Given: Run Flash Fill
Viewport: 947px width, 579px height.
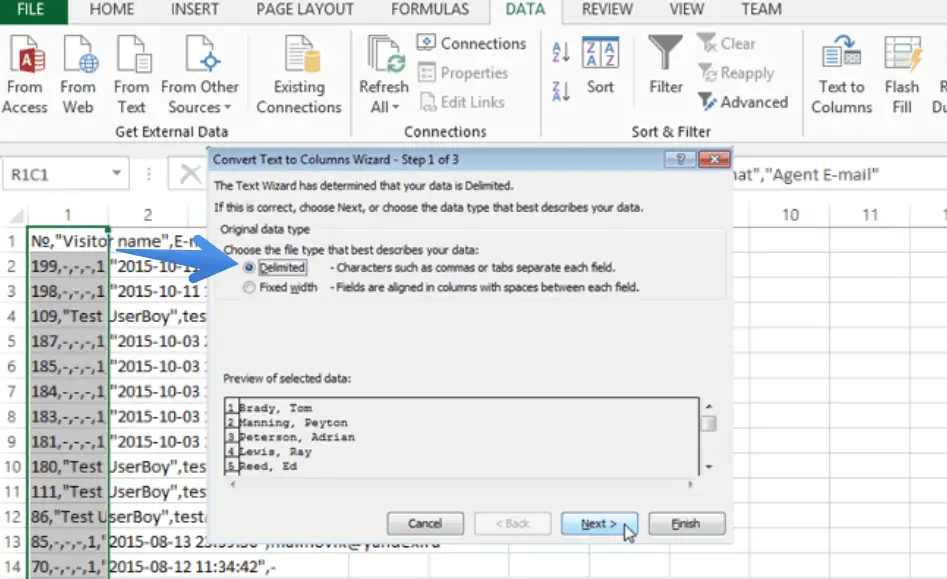Looking at the screenshot, I should click(x=902, y=74).
